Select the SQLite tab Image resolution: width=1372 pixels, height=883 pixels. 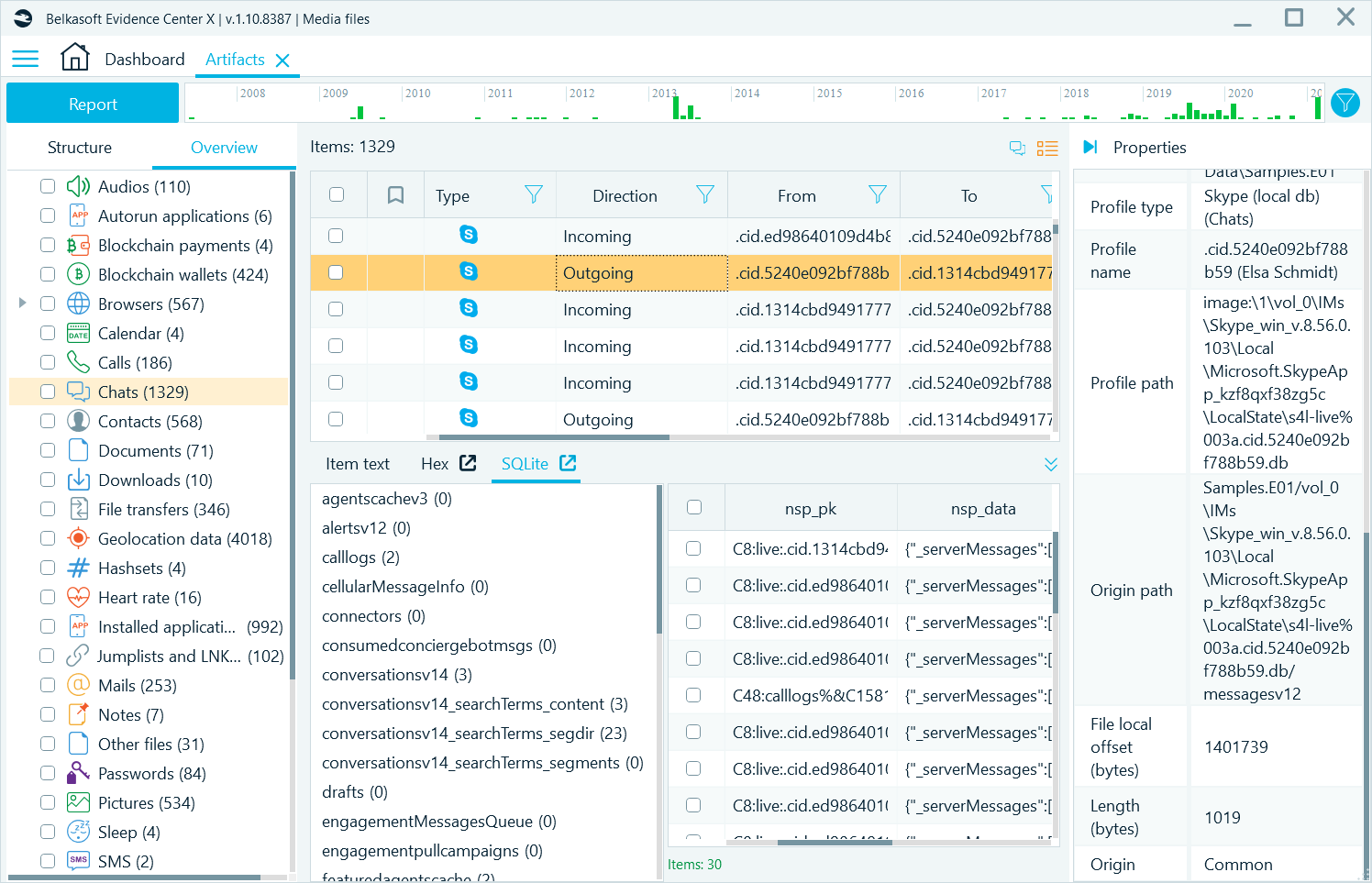[x=525, y=464]
